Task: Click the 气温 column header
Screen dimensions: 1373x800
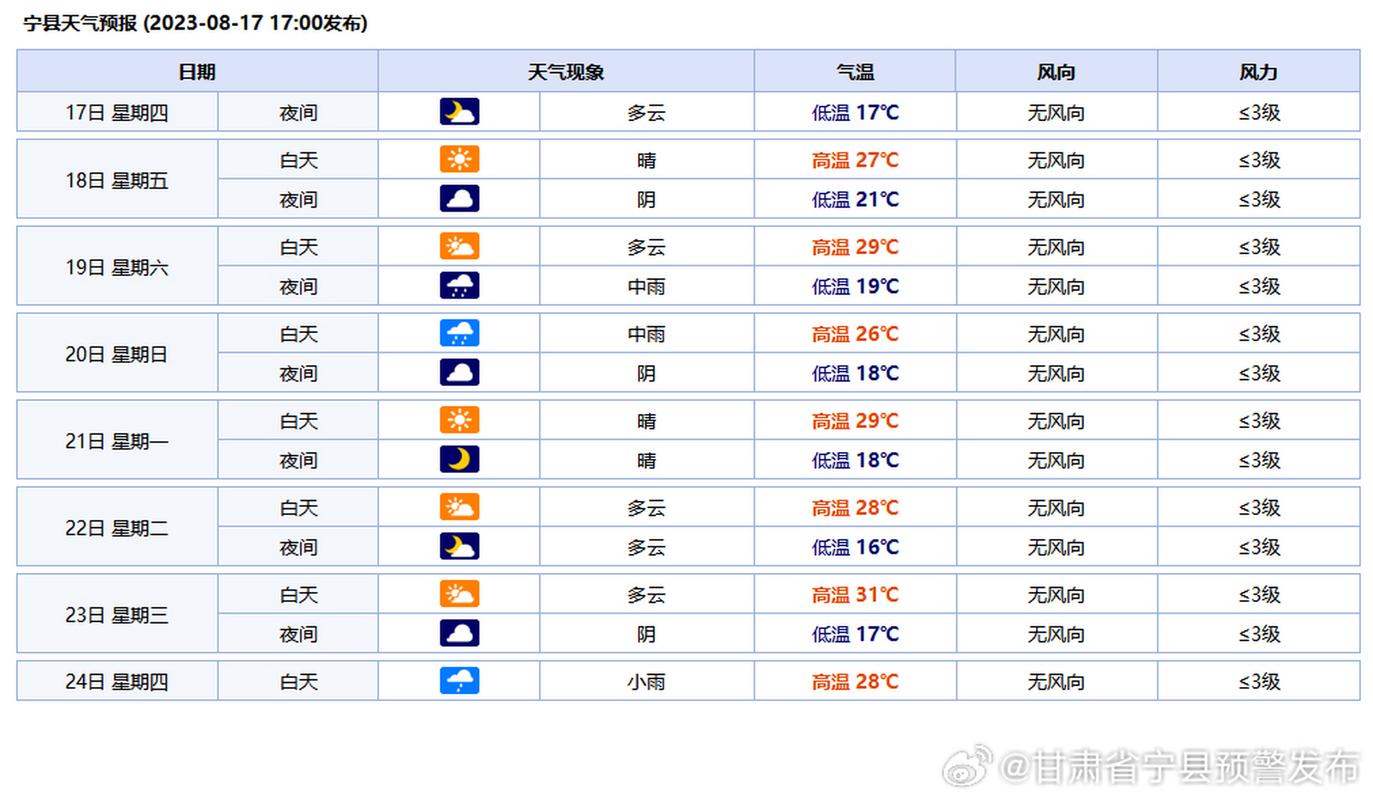Action: coord(855,72)
